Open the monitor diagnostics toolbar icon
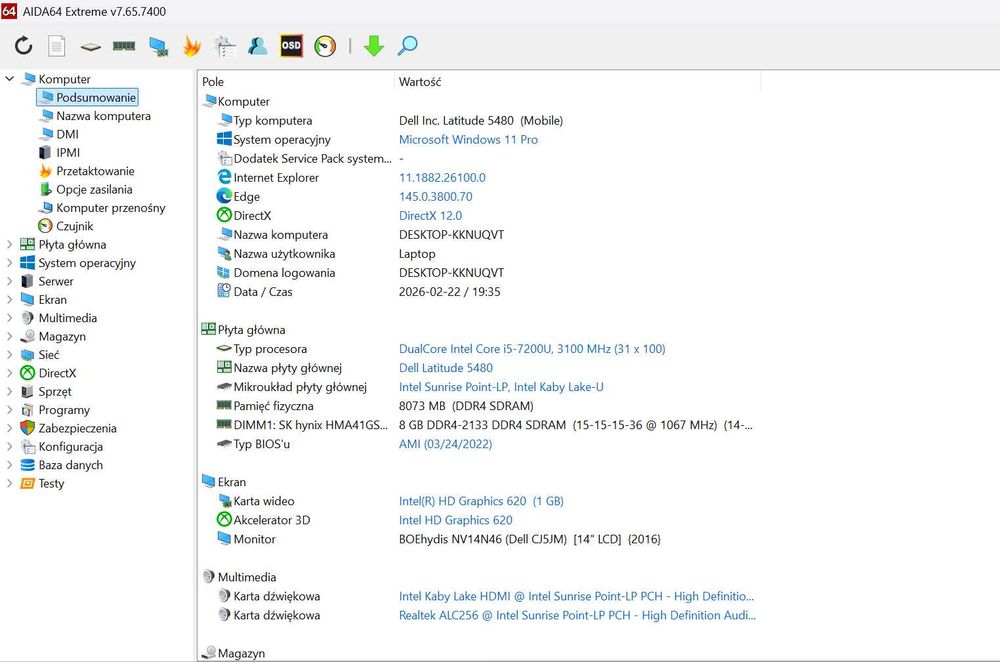This screenshot has width=1000, height=662. tap(158, 47)
